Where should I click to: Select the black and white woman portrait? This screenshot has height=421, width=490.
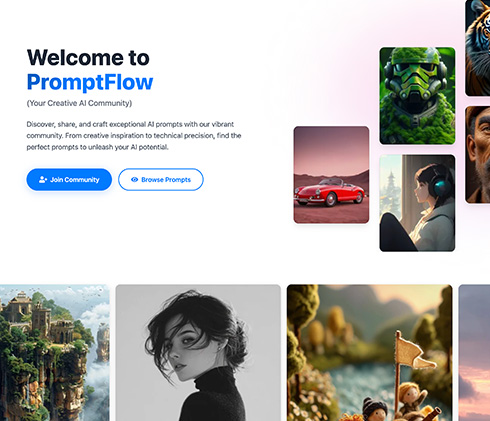[198, 353]
